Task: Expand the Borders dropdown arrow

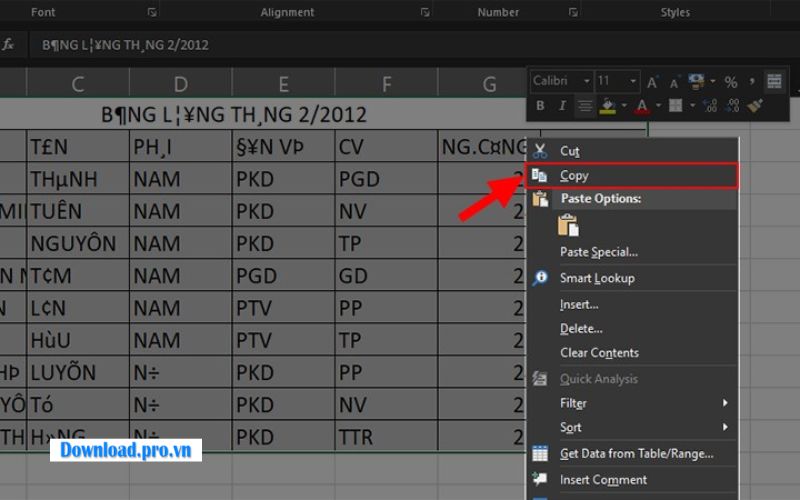Action: 692,106
